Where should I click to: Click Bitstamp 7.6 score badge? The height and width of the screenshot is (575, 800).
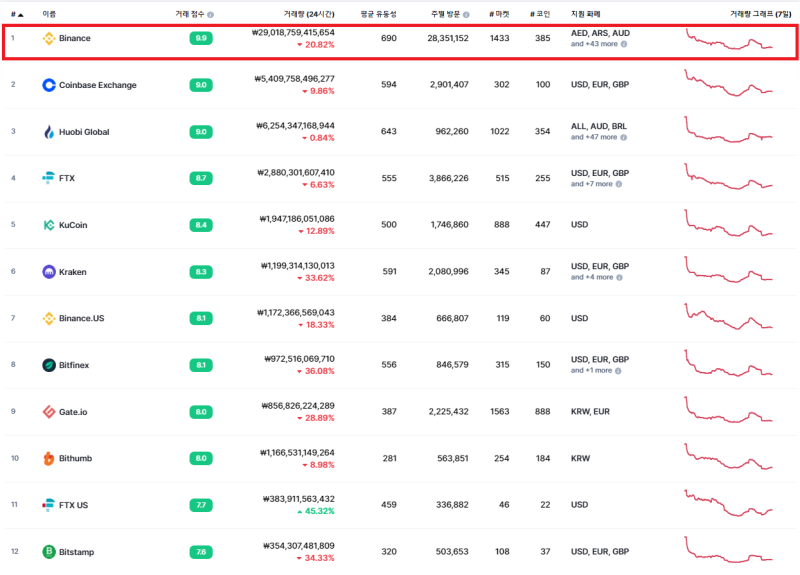[x=201, y=552]
